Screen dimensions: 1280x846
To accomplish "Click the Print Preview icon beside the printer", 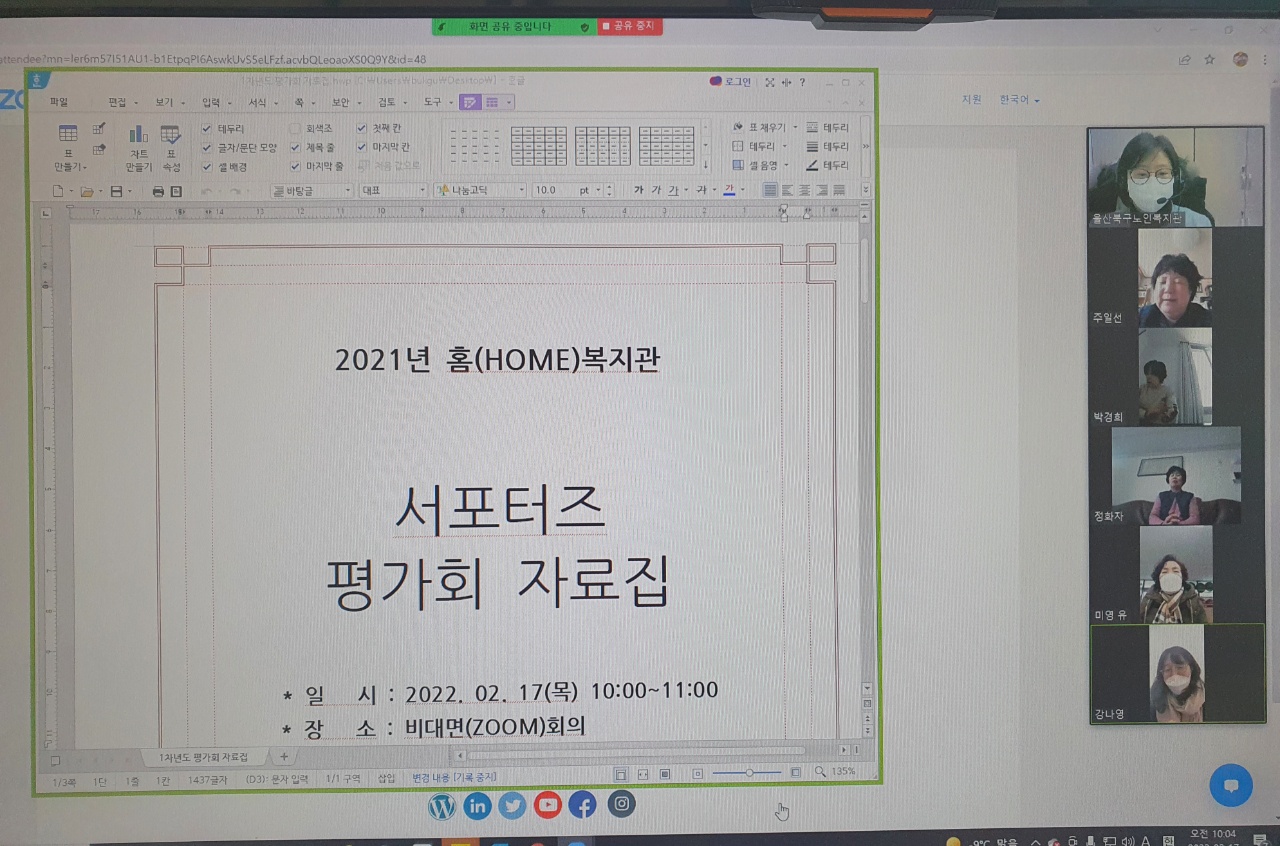I will 176,191.
